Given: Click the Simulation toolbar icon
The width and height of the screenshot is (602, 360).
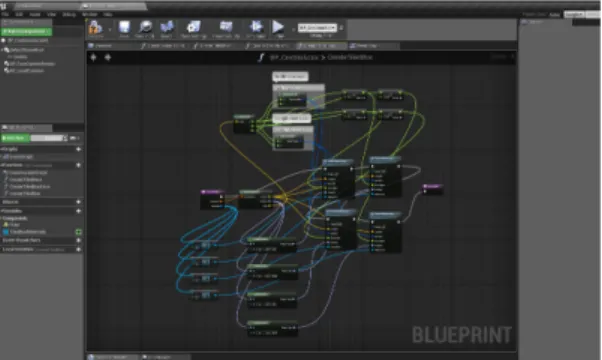Looking at the screenshot, I should (256, 28).
